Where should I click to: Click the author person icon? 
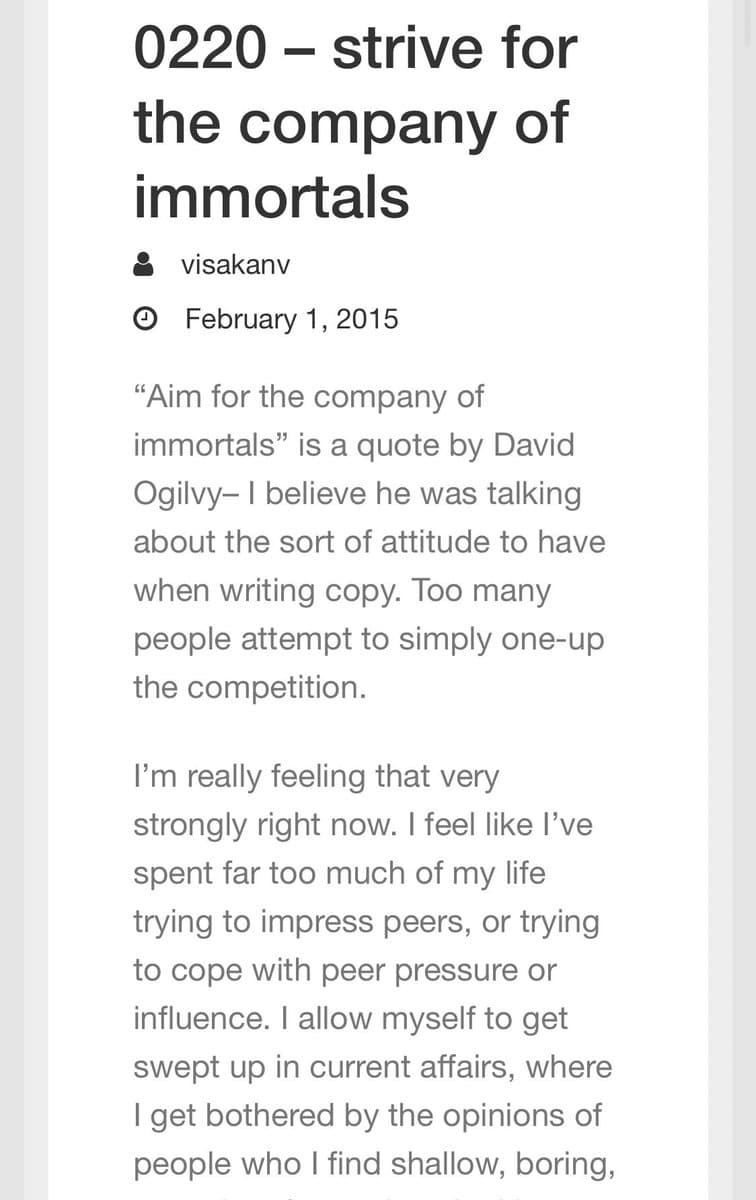(144, 265)
